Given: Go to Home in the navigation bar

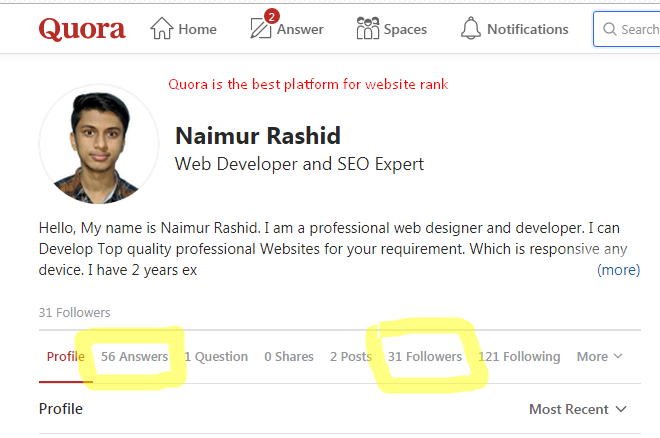Looking at the screenshot, I should point(184,29).
